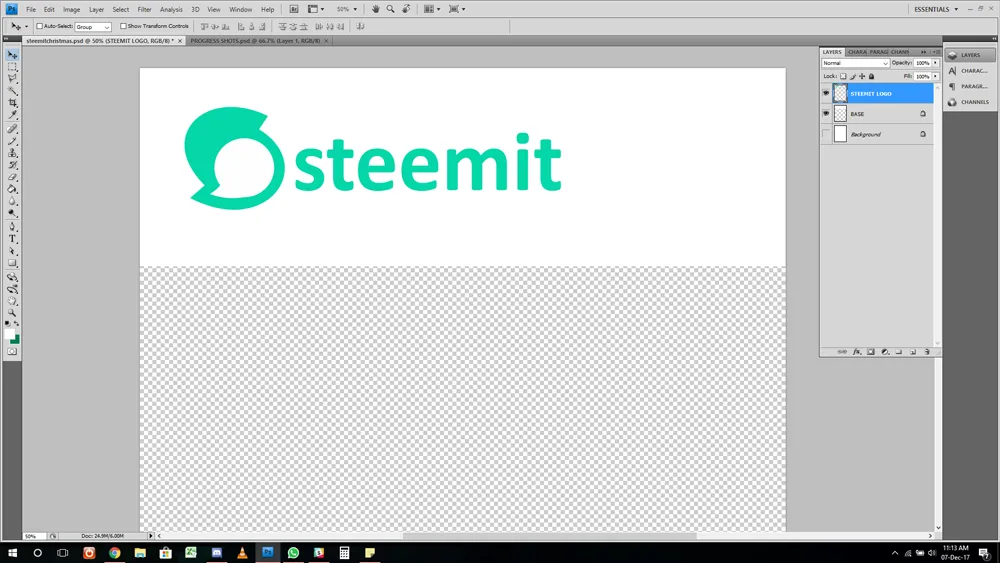Select the Magic Wand tool
Viewport: 1000px width, 563px height.
[12, 91]
